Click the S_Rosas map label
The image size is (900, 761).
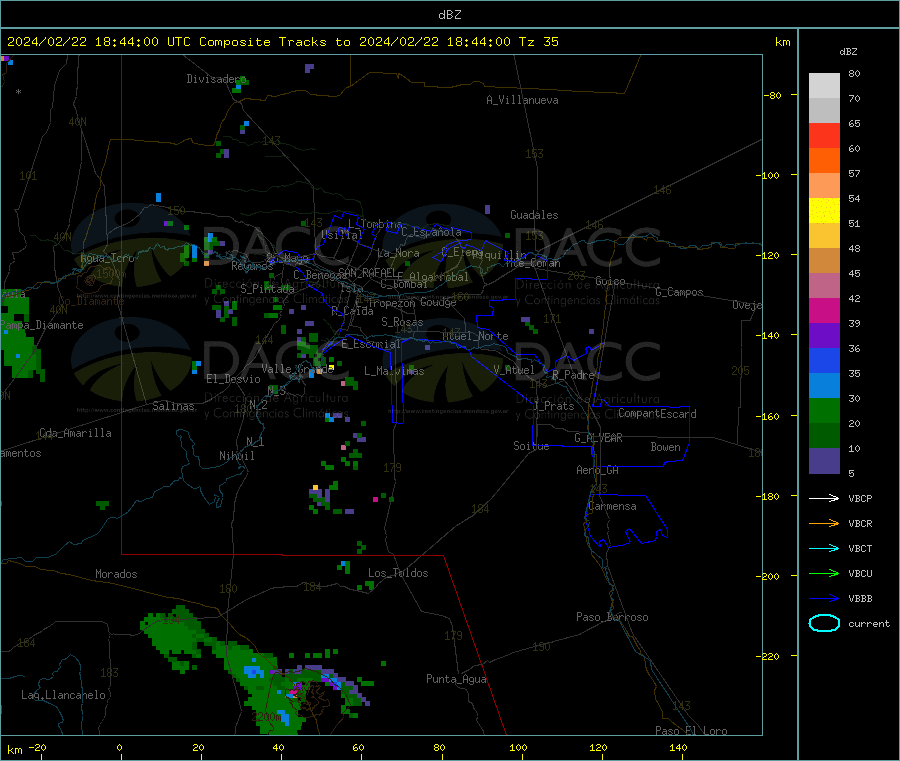[x=402, y=322]
